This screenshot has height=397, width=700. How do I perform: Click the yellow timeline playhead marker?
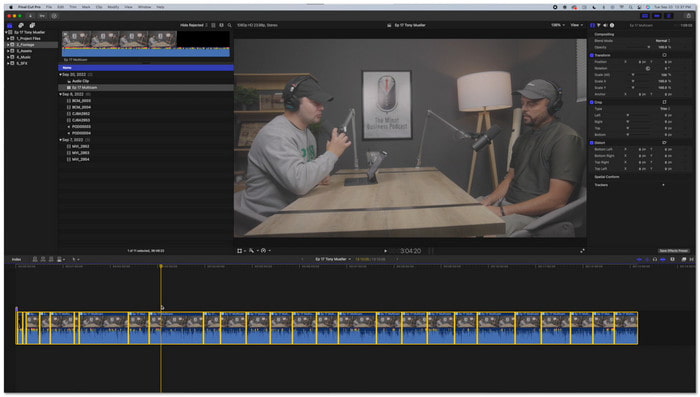(x=161, y=267)
